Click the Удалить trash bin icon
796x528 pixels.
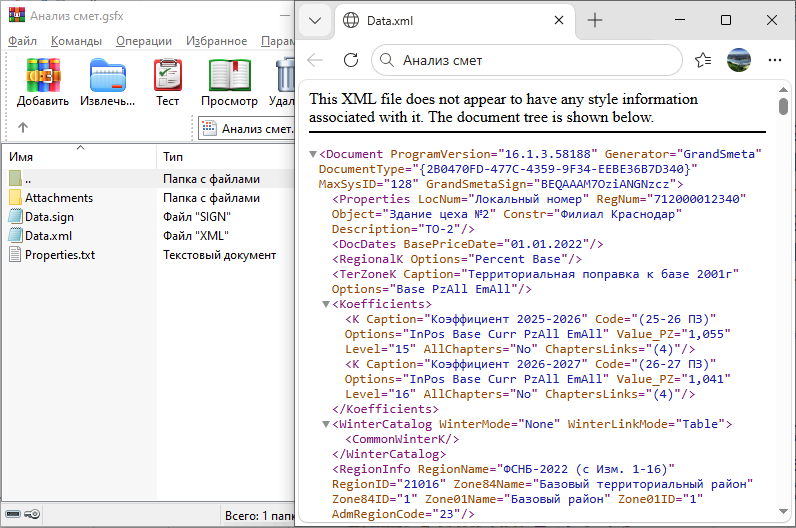pos(285,75)
